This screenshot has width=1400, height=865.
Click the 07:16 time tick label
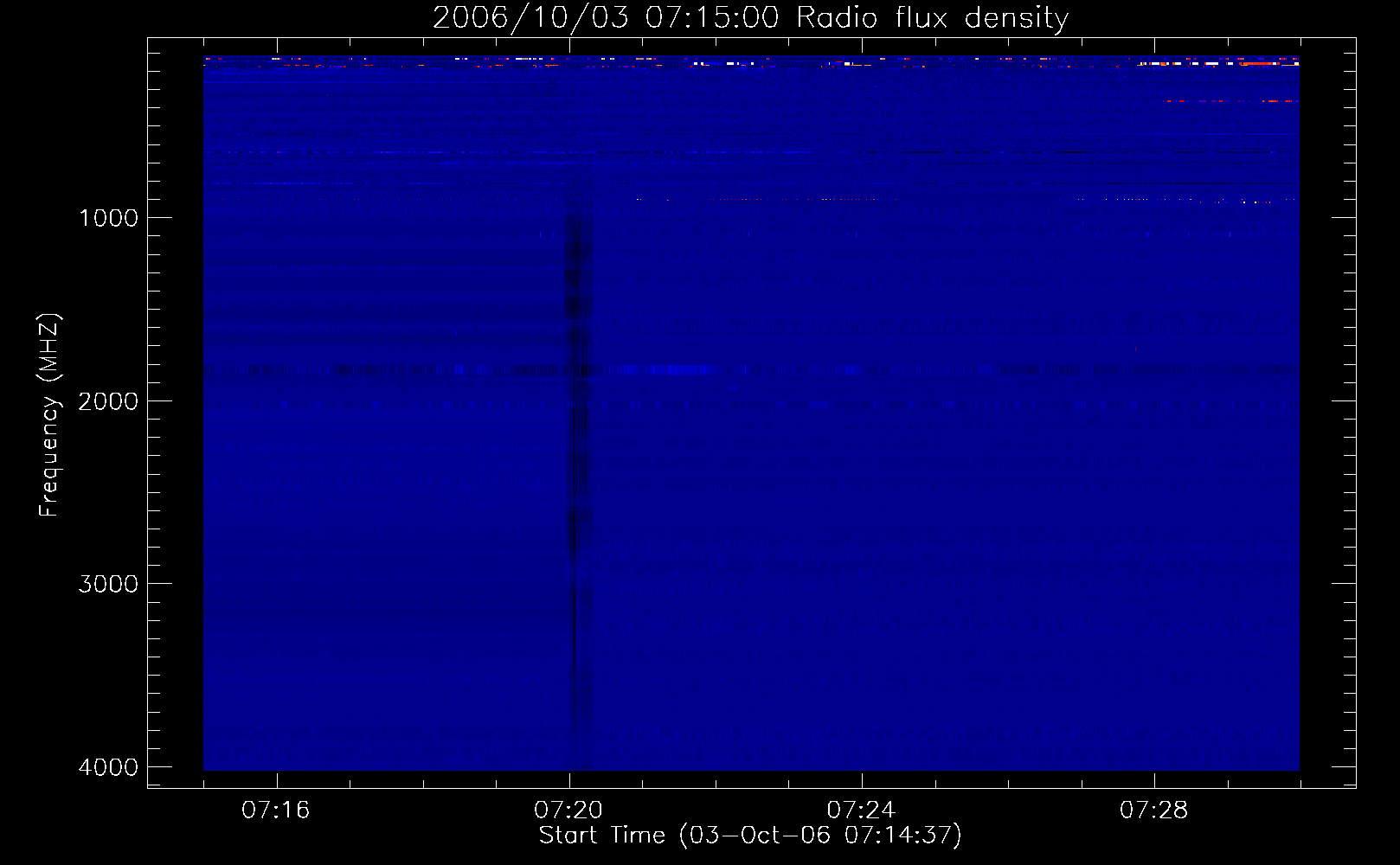tap(276, 811)
